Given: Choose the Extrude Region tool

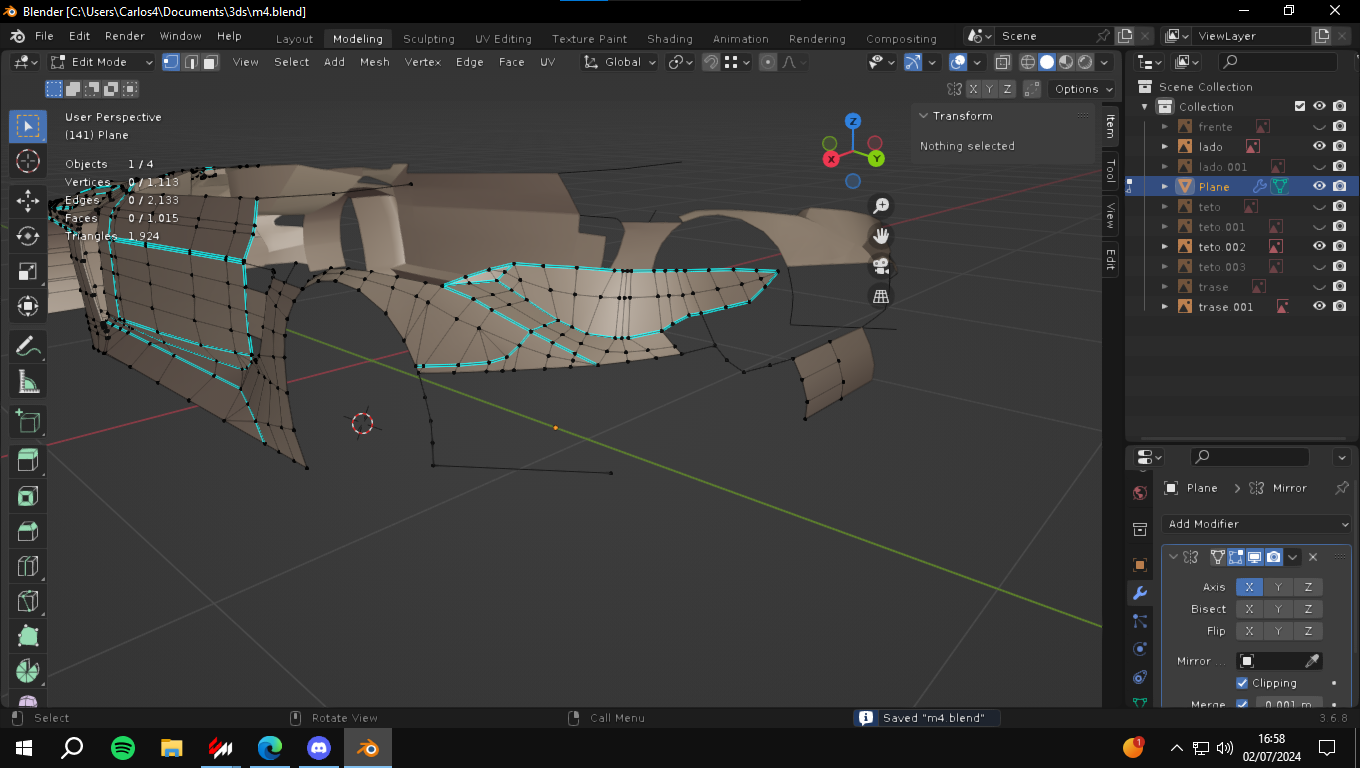Looking at the screenshot, I should point(28,460).
